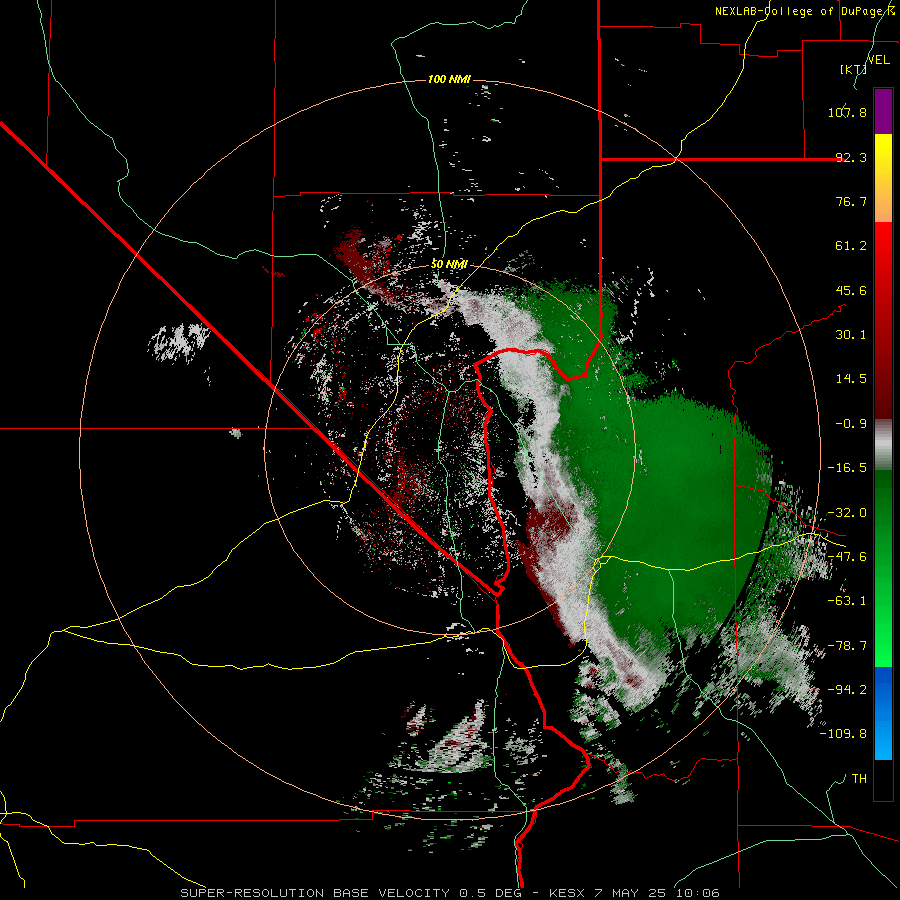Image resolution: width=900 pixels, height=900 pixels.
Task: Select the -0.9 legend value
Action: click(851, 424)
